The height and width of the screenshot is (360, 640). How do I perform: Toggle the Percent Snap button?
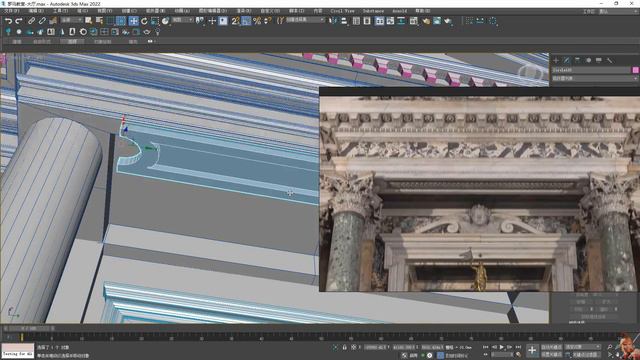tap(257, 21)
